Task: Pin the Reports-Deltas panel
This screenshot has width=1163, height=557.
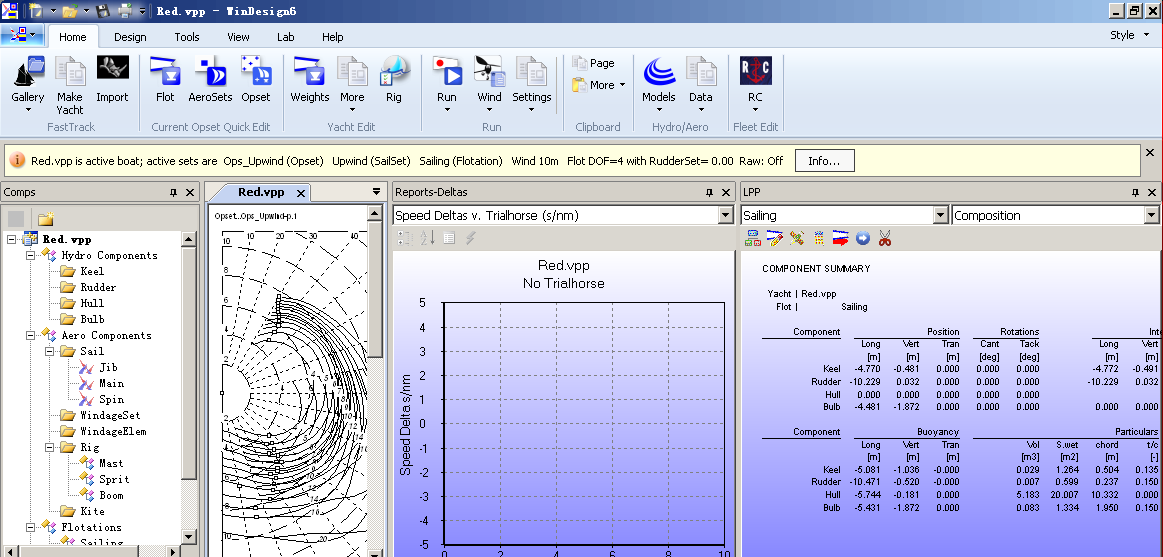Action: (x=710, y=192)
